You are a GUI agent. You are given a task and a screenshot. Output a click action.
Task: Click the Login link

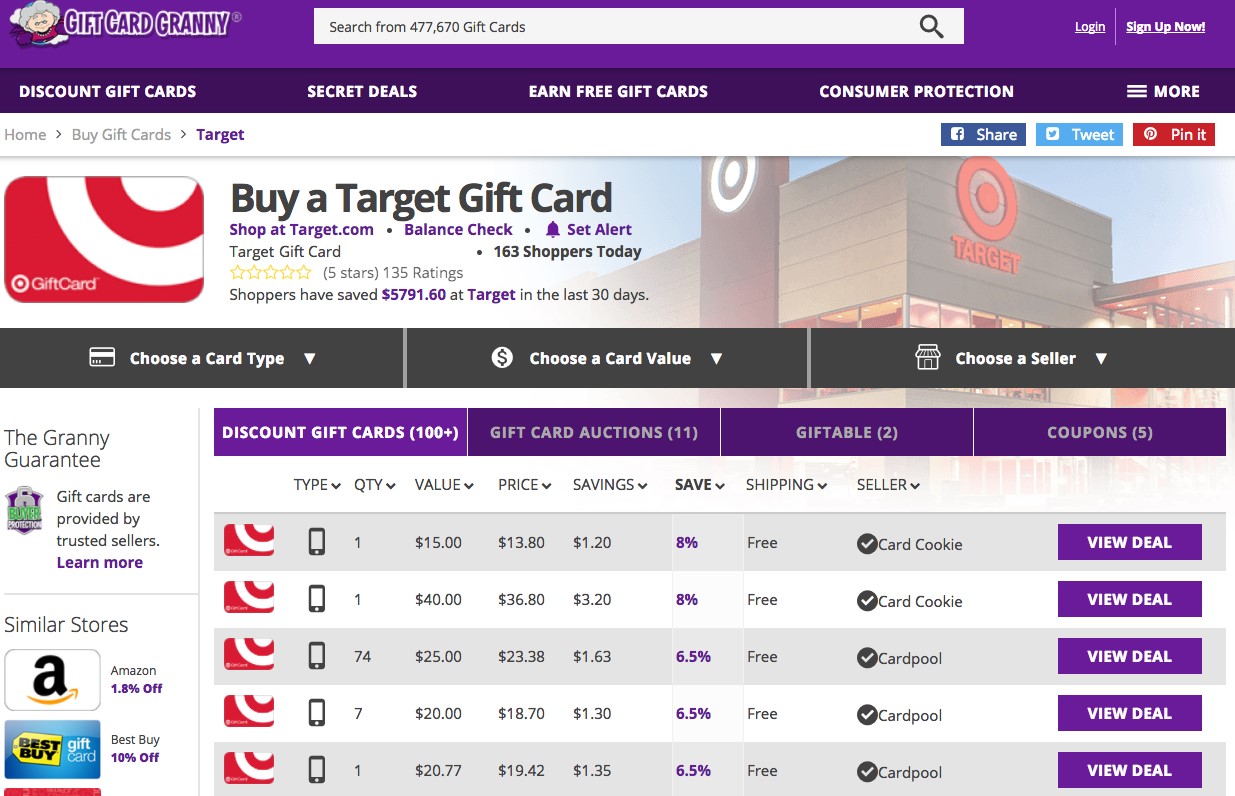pyautogui.click(x=1090, y=27)
